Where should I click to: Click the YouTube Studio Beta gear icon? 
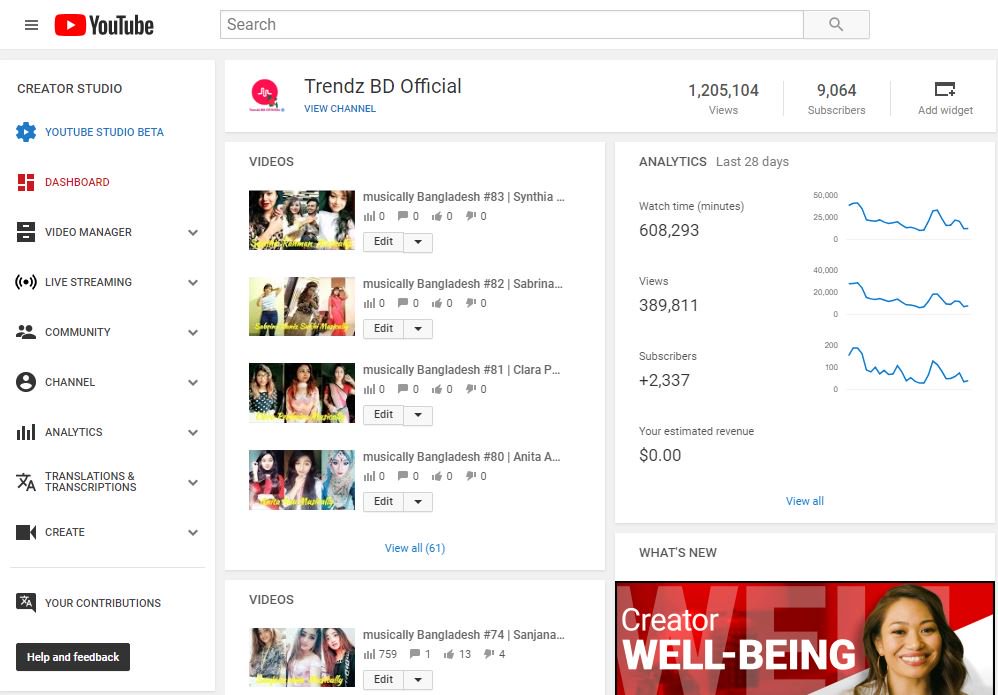26,132
